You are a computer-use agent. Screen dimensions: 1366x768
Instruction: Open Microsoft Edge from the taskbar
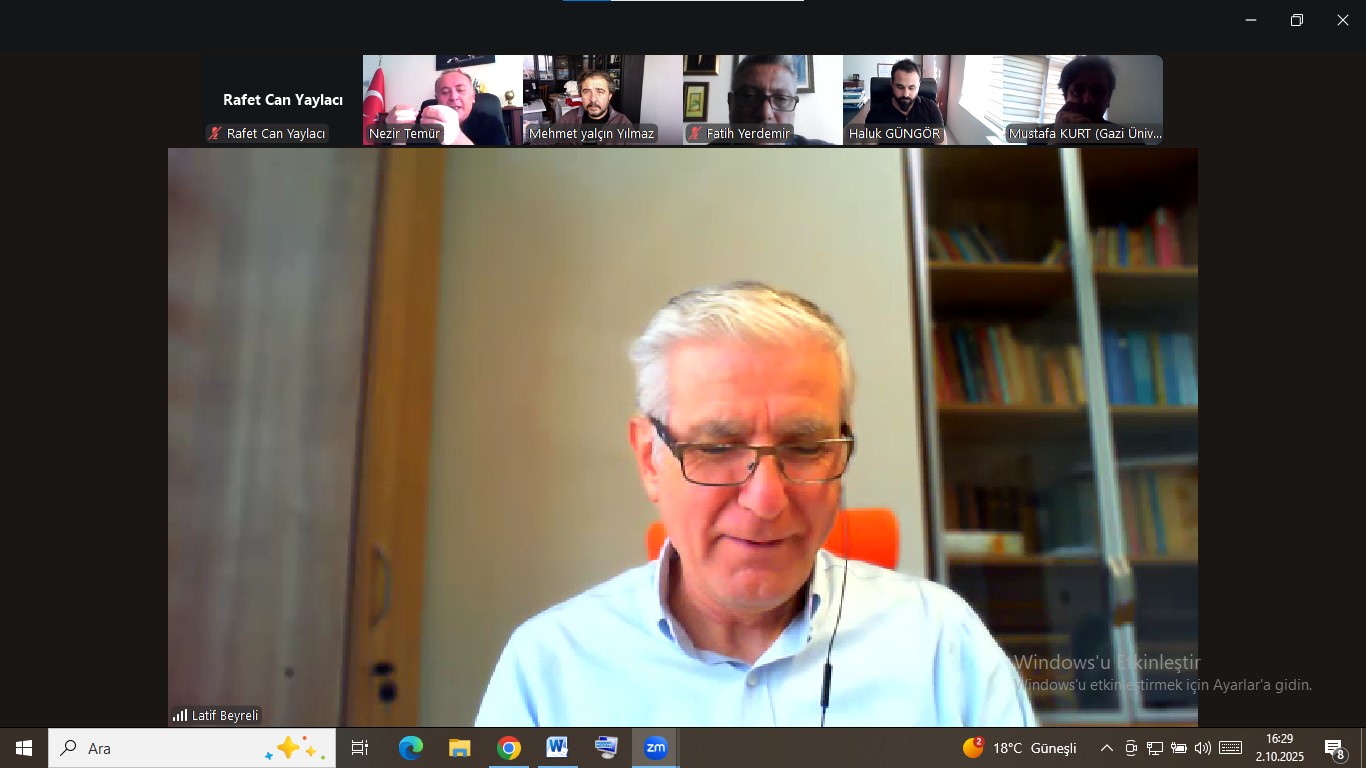pyautogui.click(x=410, y=748)
